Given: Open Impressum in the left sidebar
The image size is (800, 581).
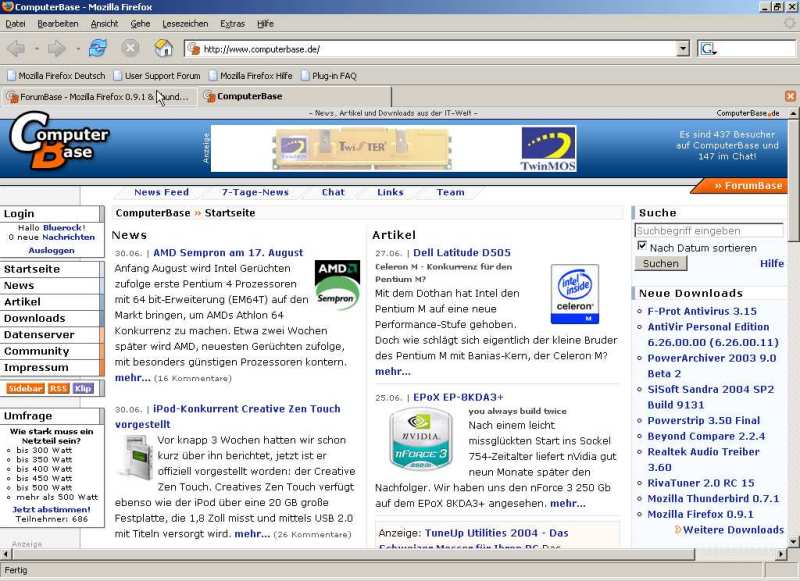Looking at the screenshot, I should (51, 367).
